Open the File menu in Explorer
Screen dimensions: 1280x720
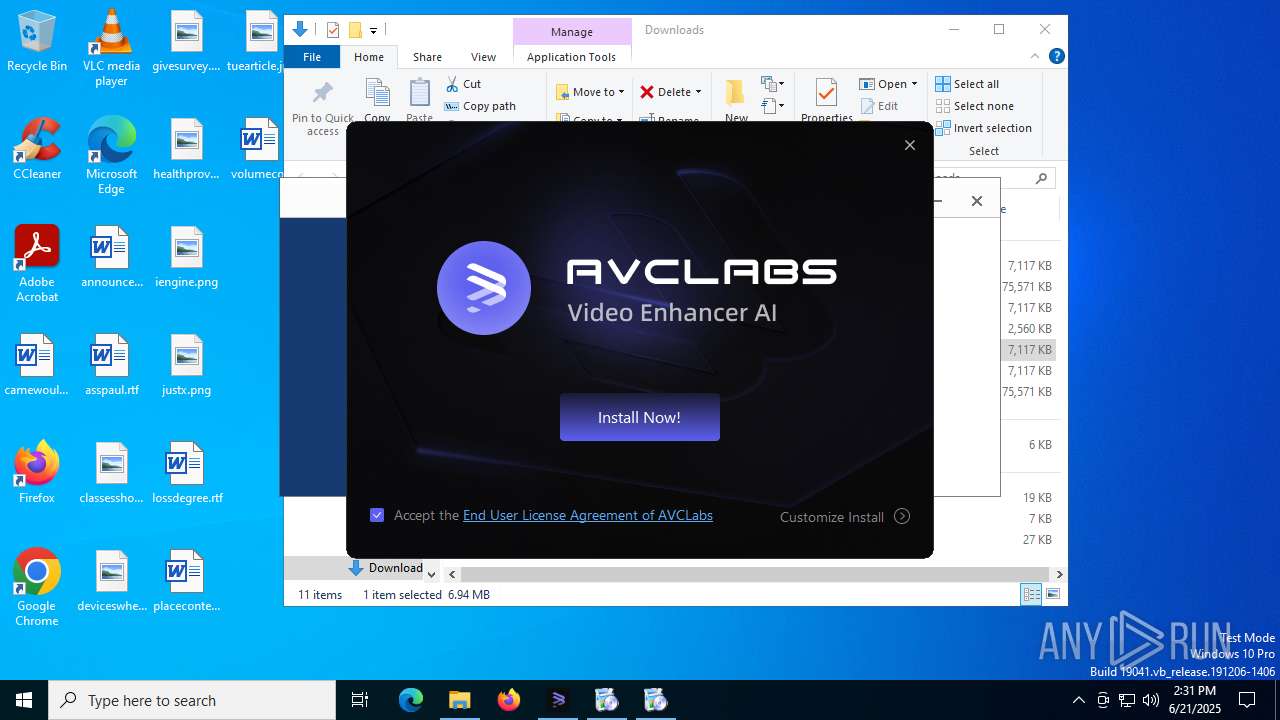[x=312, y=57]
